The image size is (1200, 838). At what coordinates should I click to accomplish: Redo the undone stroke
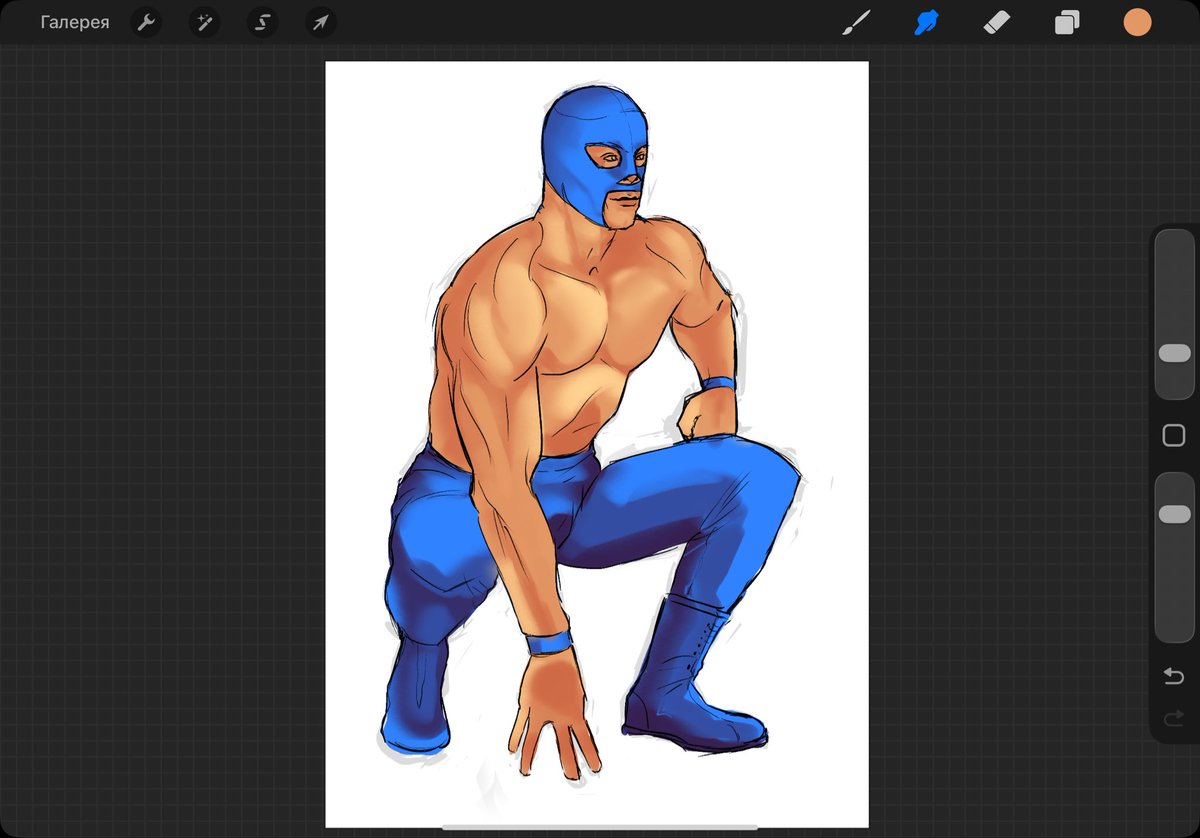[x=1174, y=718]
